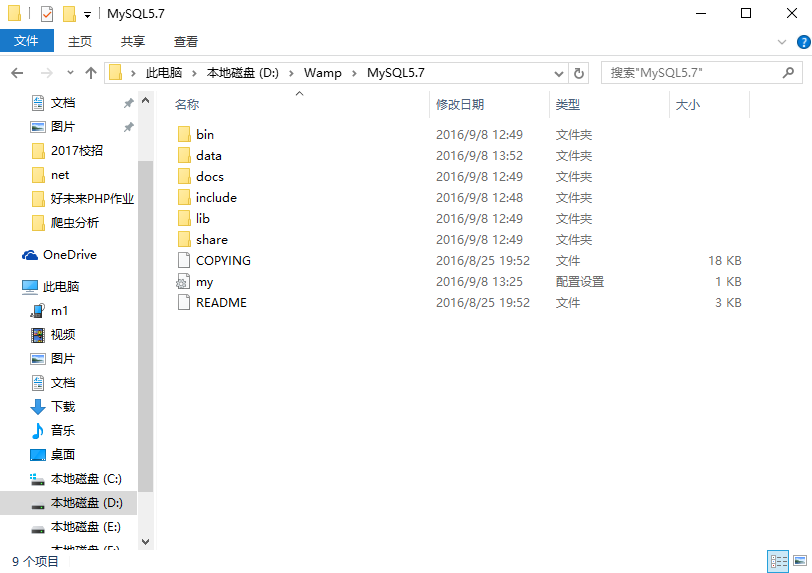Select the COPYING file icon
The width and height of the screenshot is (812, 573).
pyautogui.click(x=184, y=260)
